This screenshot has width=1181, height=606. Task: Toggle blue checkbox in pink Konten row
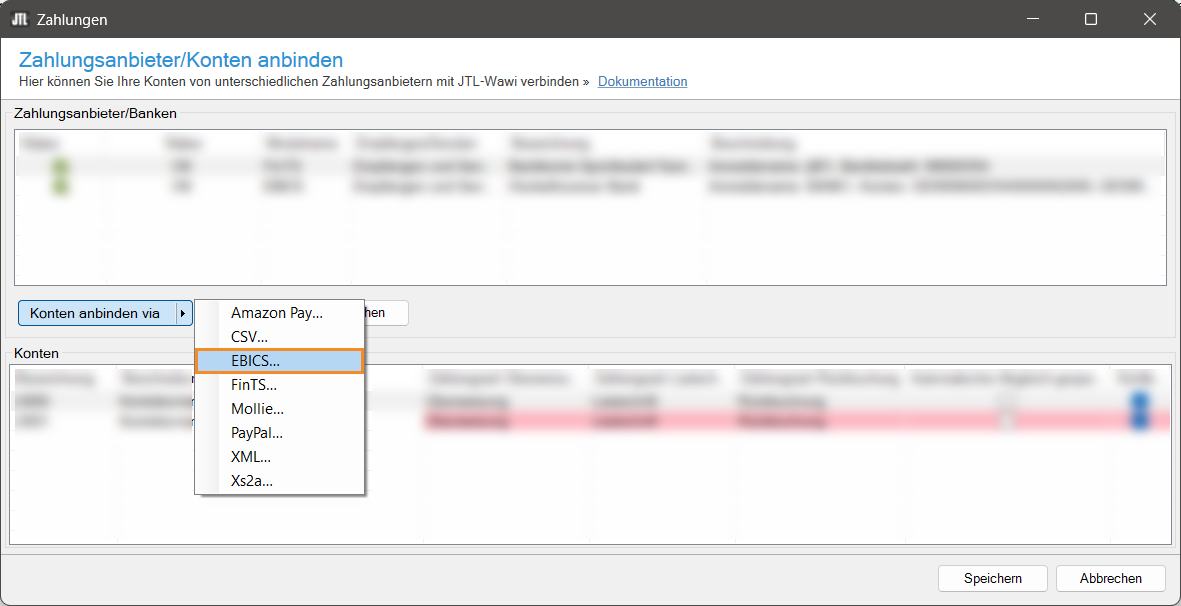tap(1140, 421)
